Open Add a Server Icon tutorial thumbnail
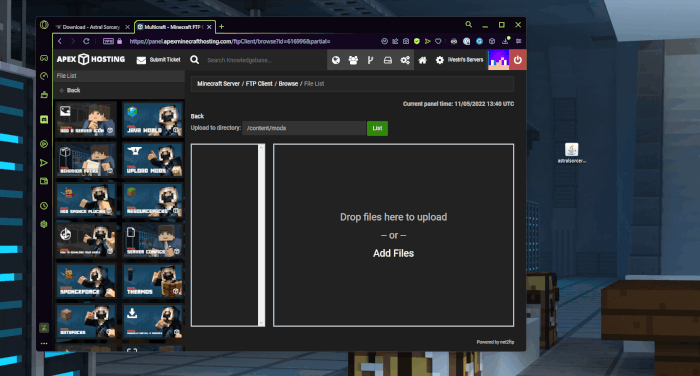 click(x=87, y=119)
